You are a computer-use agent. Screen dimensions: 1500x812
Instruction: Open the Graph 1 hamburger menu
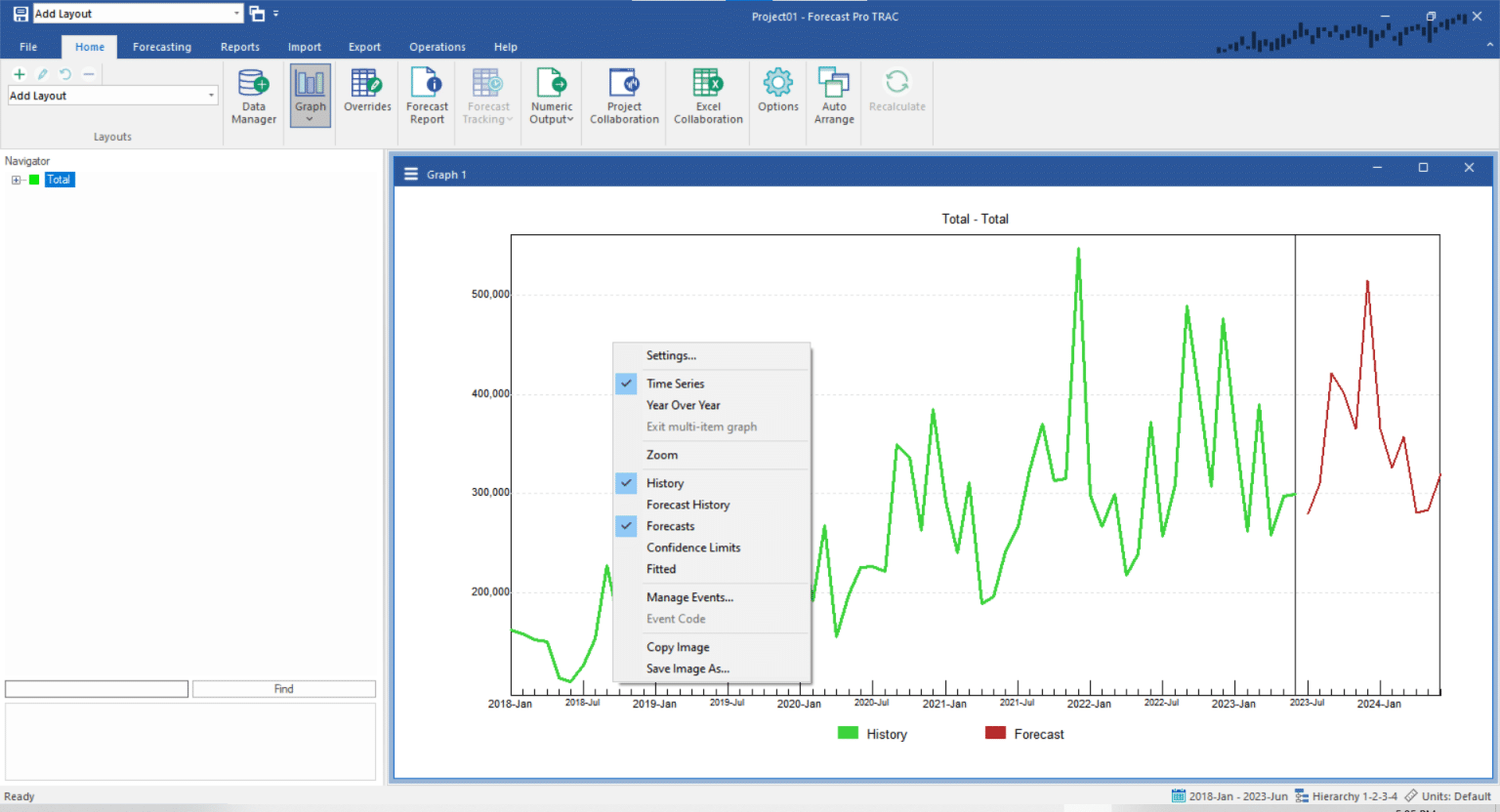tap(411, 175)
